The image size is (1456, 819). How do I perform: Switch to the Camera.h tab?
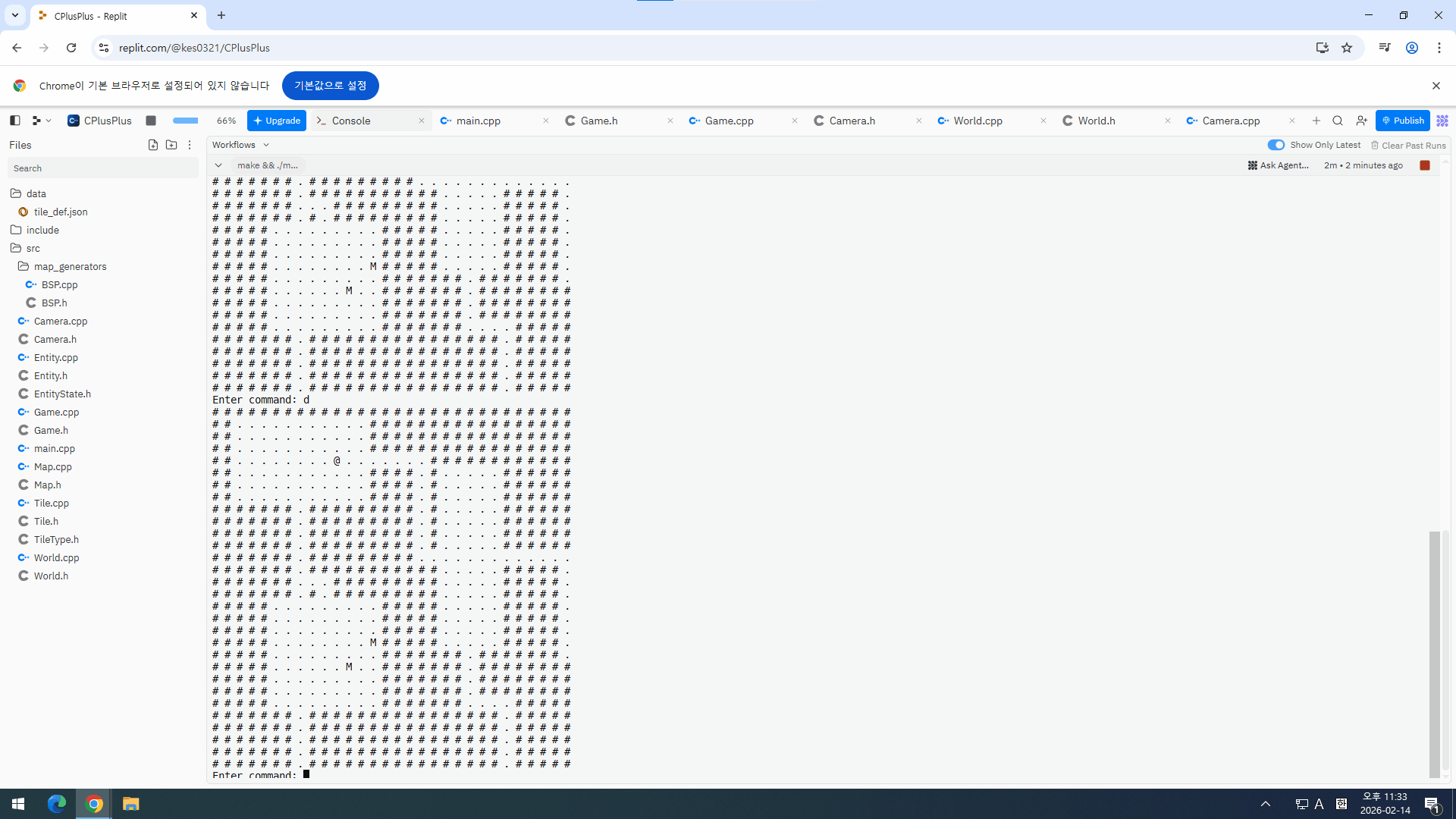pyautogui.click(x=852, y=121)
